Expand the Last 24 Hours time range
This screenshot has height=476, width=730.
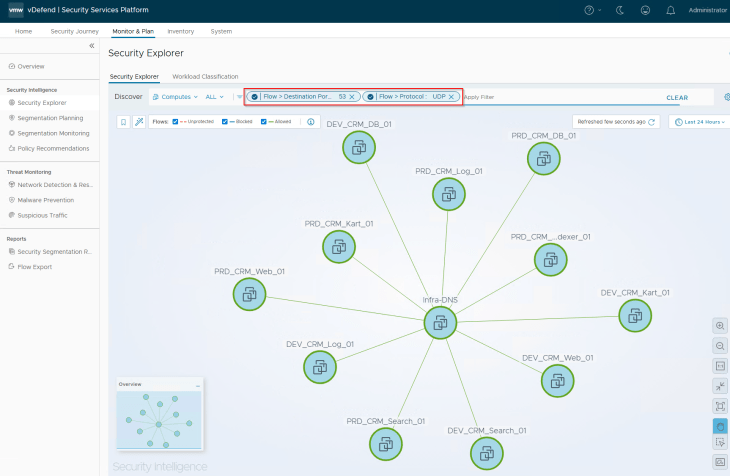(698, 122)
